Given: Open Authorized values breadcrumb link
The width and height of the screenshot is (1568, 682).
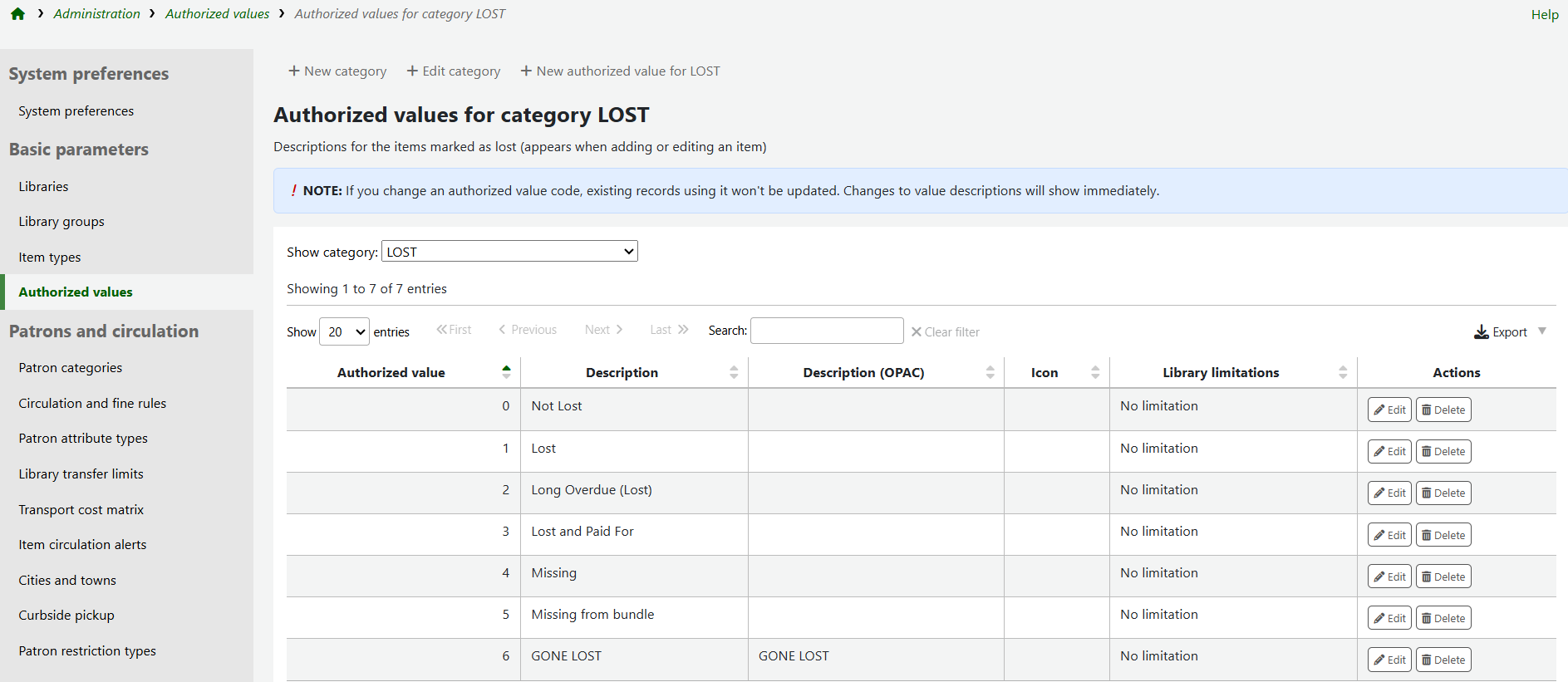Looking at the screenshot, I should click(x=217, y=14).
